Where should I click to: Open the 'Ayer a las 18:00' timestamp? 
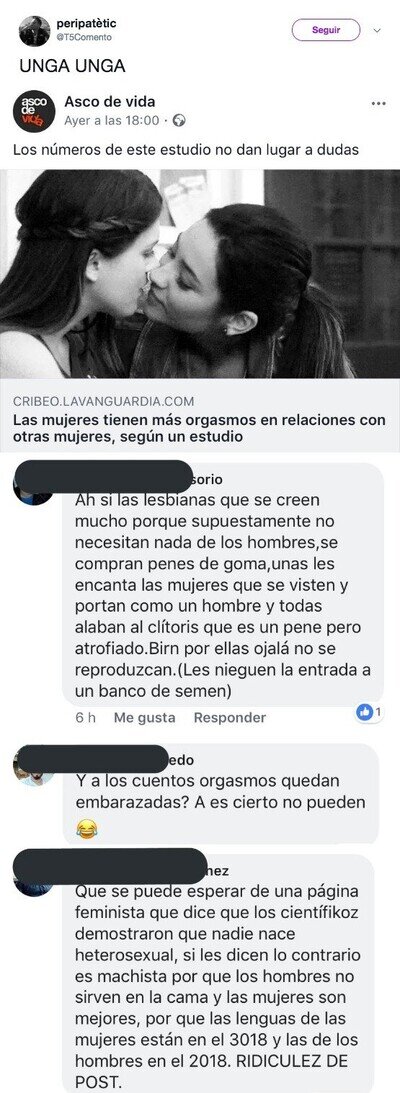click(111, 121)
